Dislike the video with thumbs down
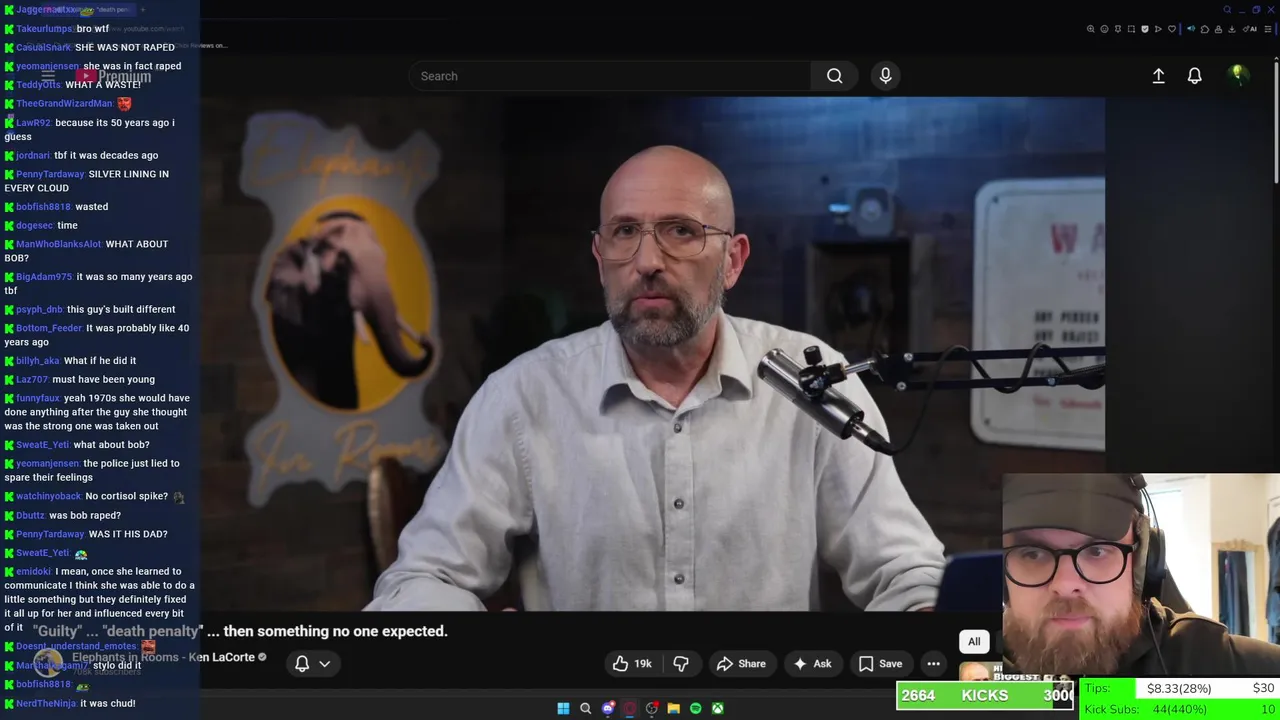The image size is (1280, 720). (x=681, y=663)
